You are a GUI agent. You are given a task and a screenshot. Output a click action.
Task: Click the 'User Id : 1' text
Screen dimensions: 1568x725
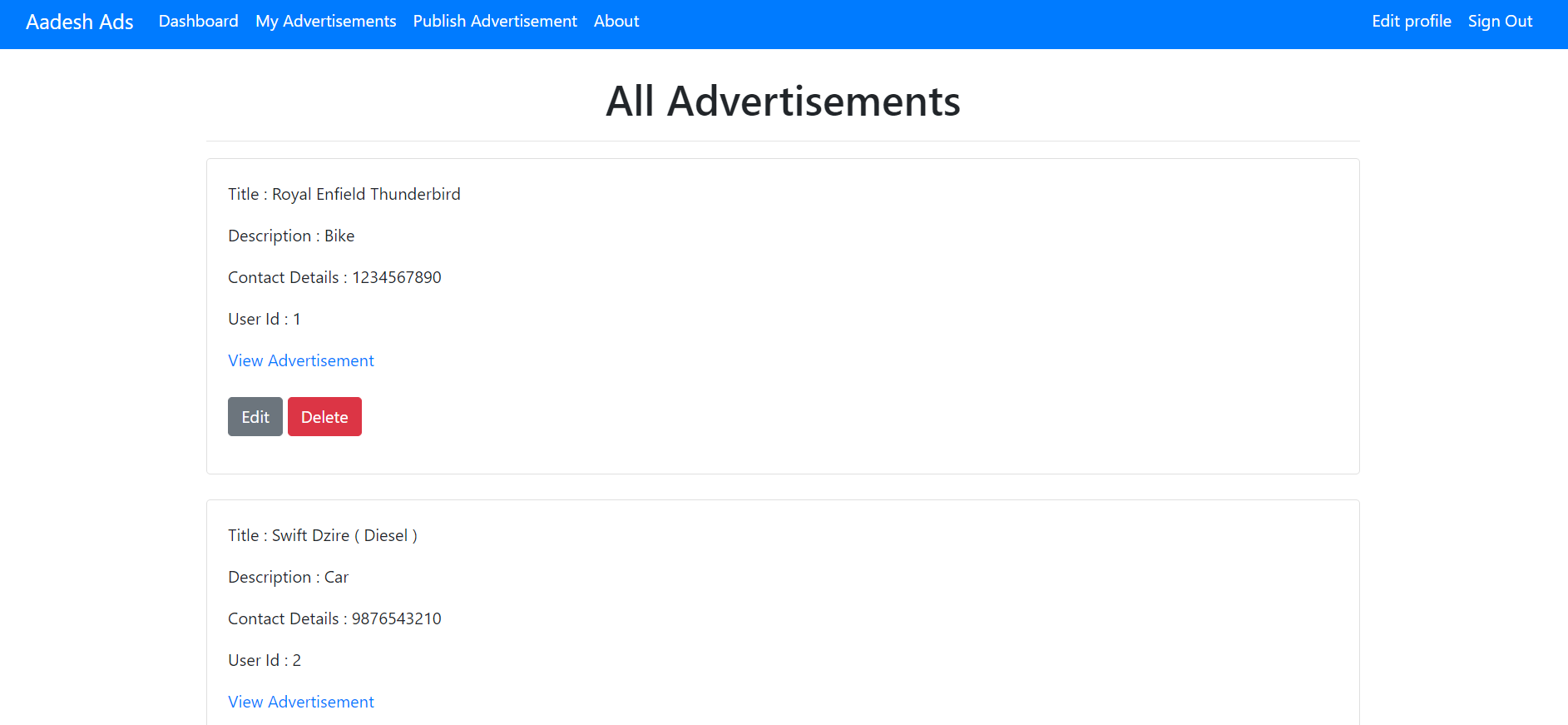265,319
